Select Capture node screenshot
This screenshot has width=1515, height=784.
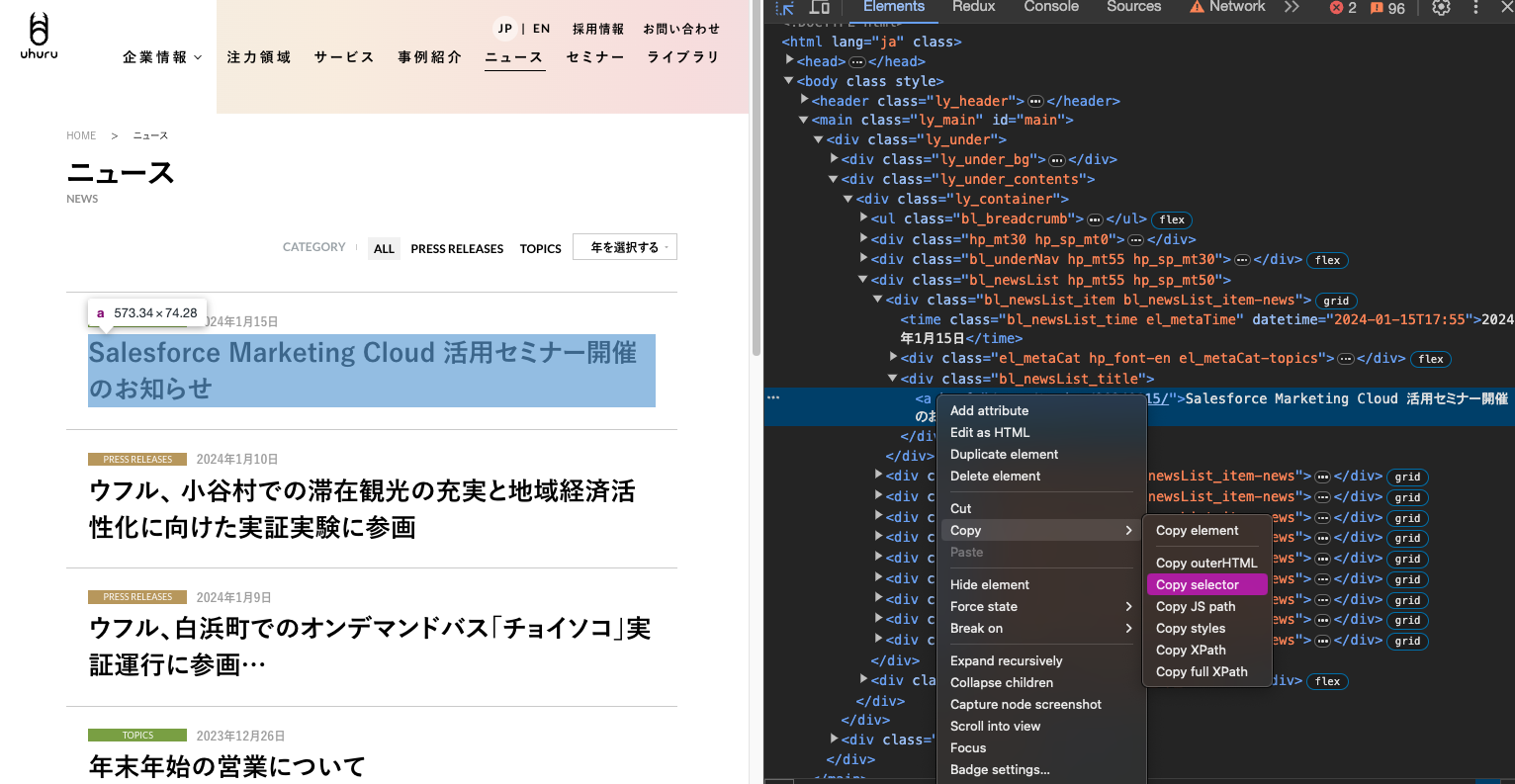(1041, 704)
